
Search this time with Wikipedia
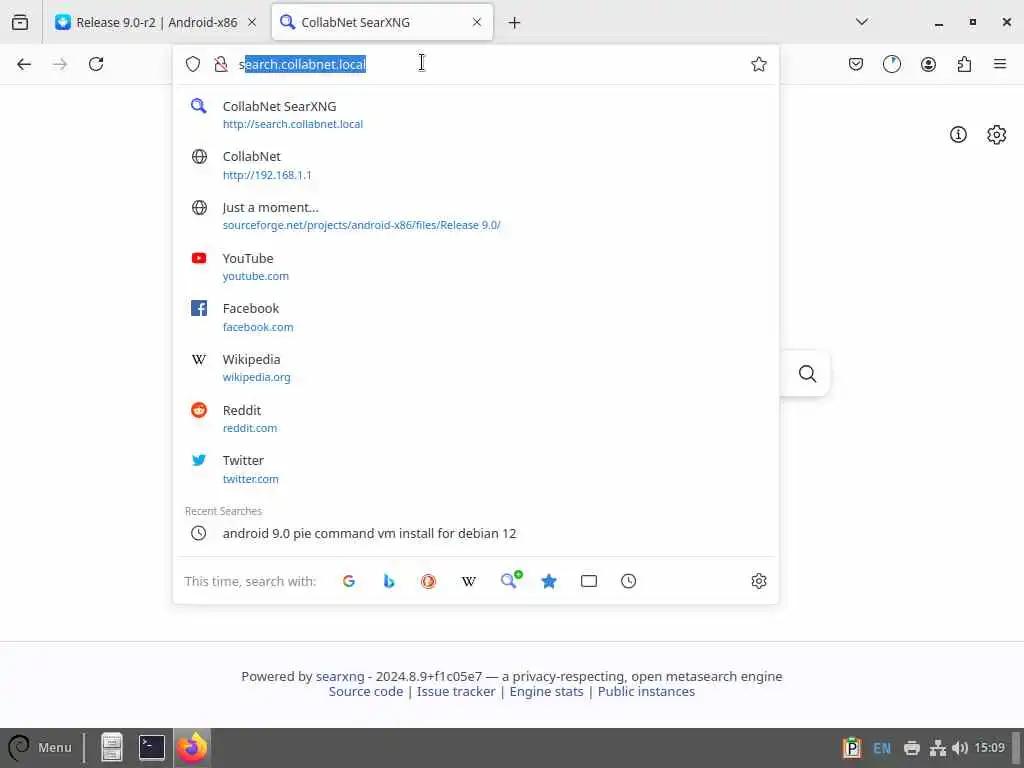[x=469, y=581]
